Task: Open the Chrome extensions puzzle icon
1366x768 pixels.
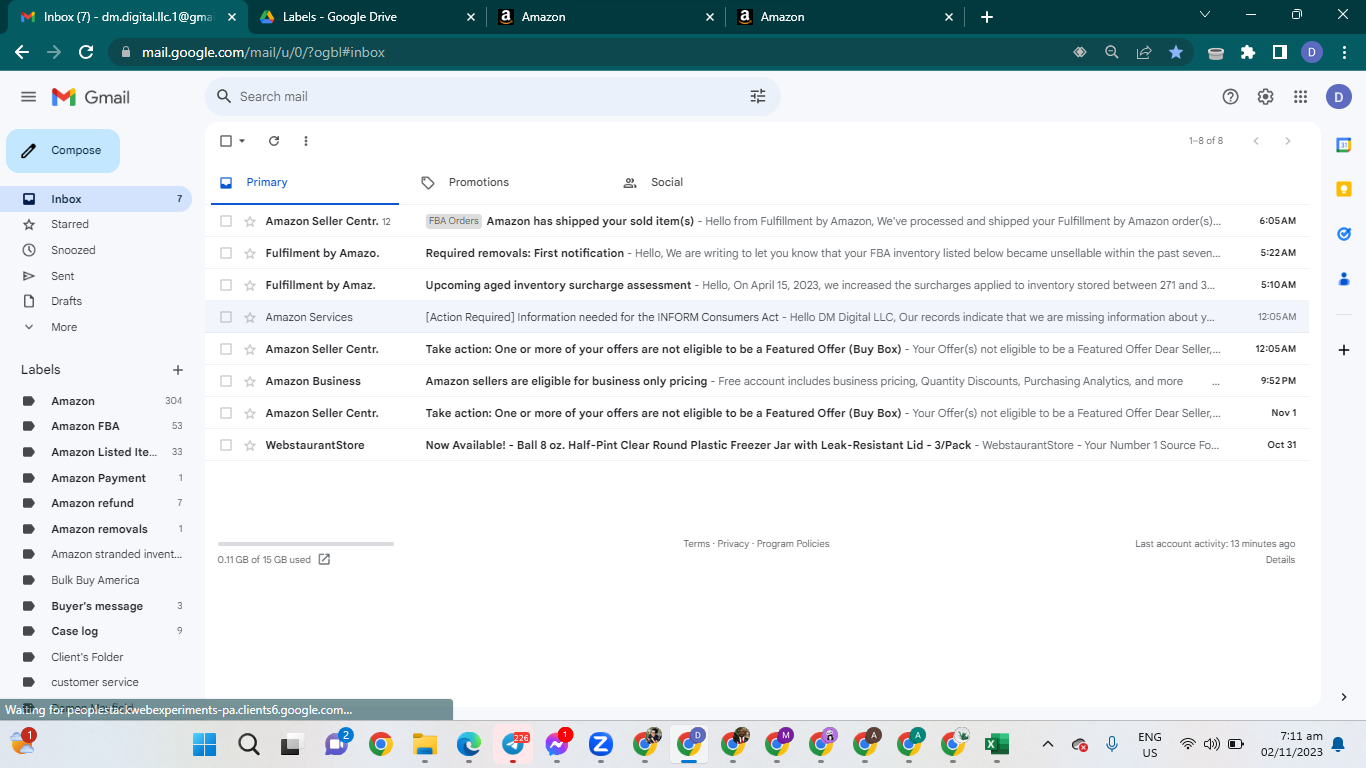Action: [x=1247, y=52]
